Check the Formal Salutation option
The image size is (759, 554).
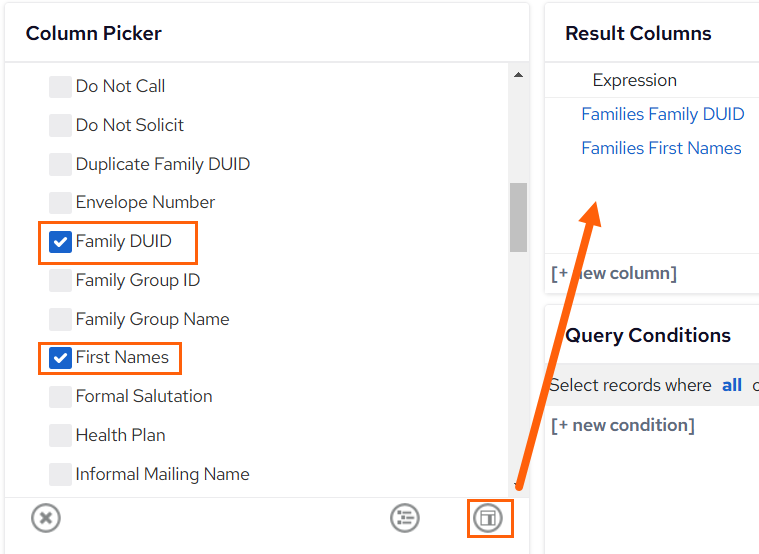coord(61,397)
